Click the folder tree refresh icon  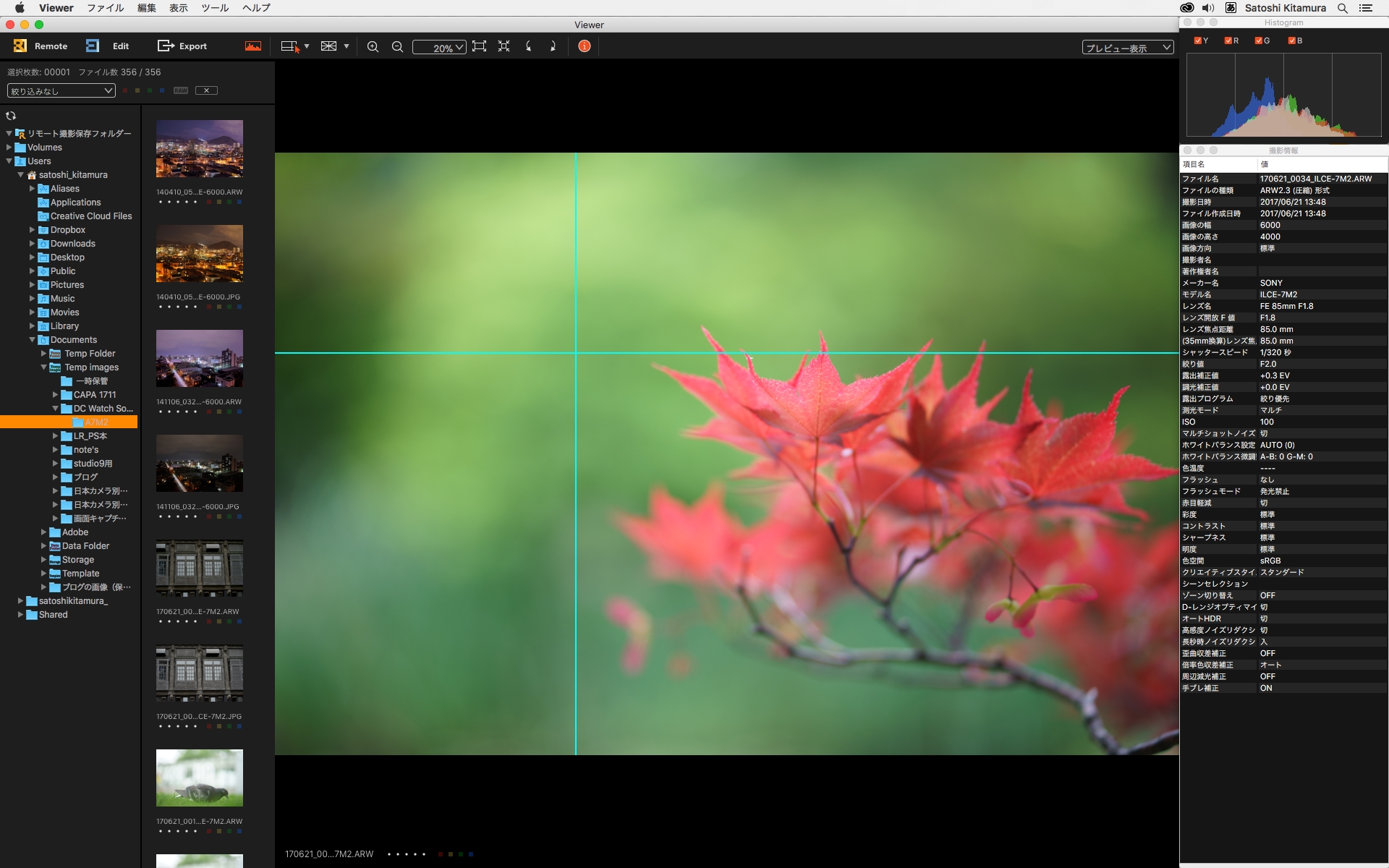[x=11, y=116]
